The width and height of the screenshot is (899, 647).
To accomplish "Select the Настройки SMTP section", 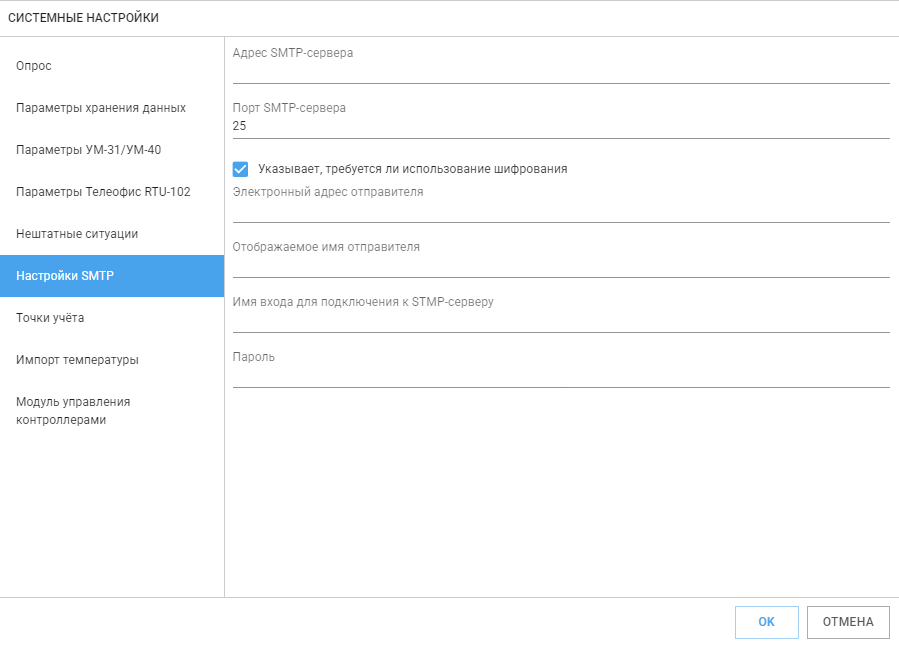I will [x=112, y=276].
